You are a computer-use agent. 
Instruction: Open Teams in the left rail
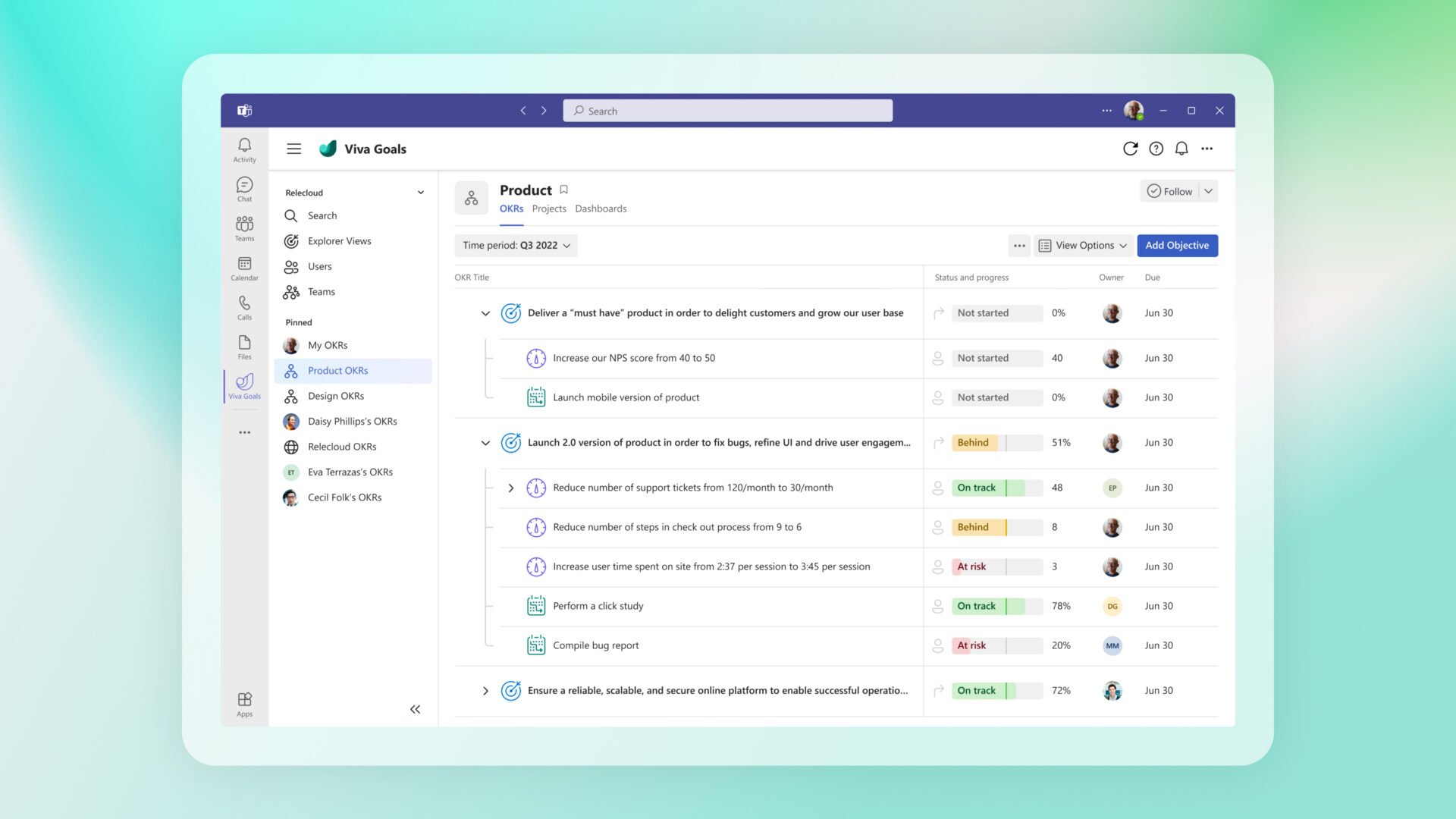tap(244, 228)
